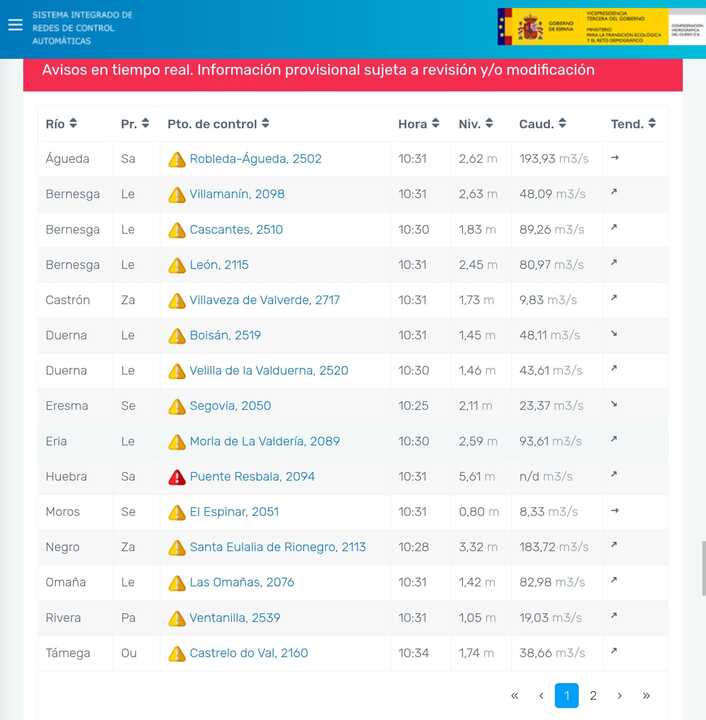Click warning icon for Cascantes
706x720 pixels.
[177, 230]
